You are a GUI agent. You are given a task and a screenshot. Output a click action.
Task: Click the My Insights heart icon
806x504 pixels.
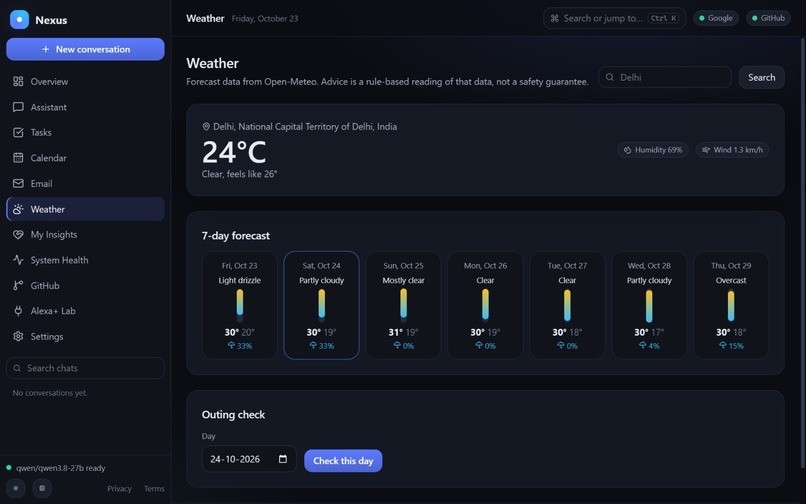[x=18, y=235]
